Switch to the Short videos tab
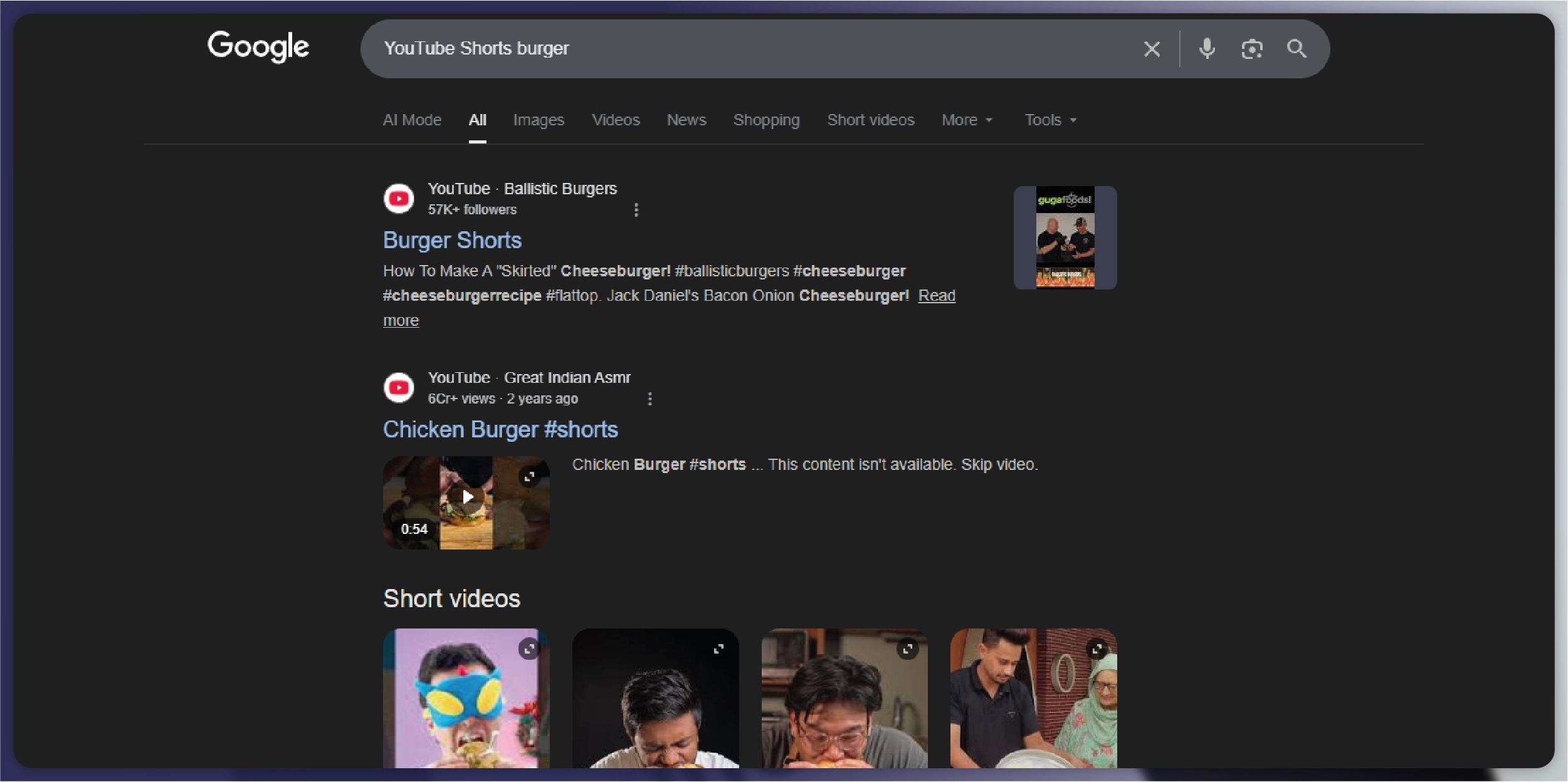 click(871, 120)
